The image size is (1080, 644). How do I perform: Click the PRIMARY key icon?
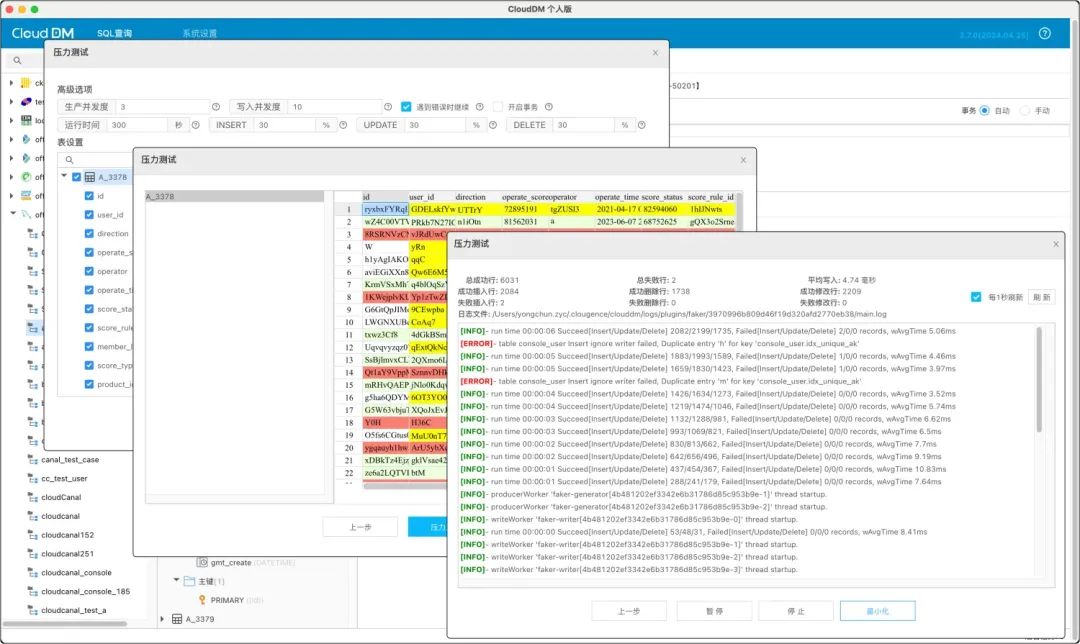(202, 600)
